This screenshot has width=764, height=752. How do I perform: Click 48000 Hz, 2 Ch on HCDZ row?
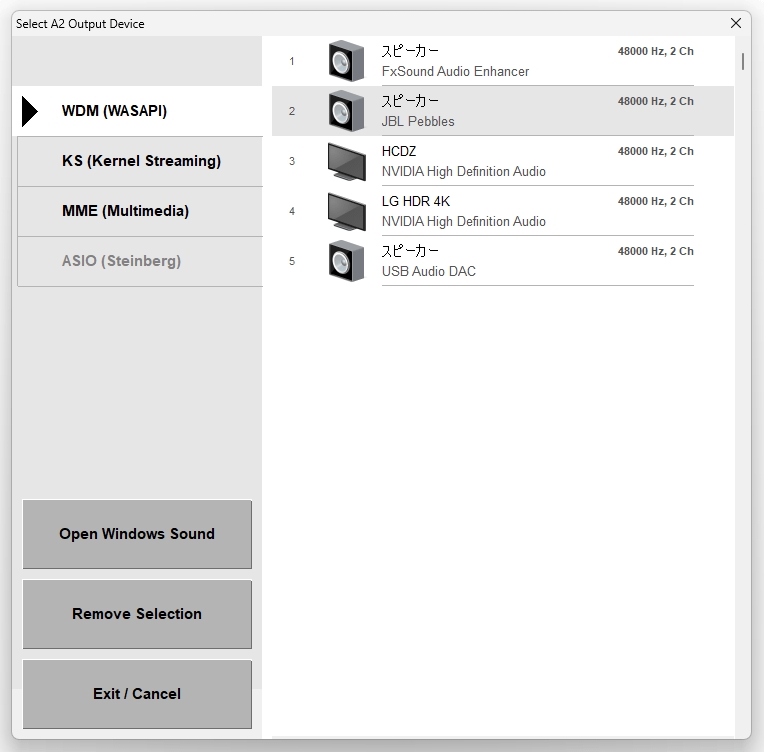click(x=655, y=152)
